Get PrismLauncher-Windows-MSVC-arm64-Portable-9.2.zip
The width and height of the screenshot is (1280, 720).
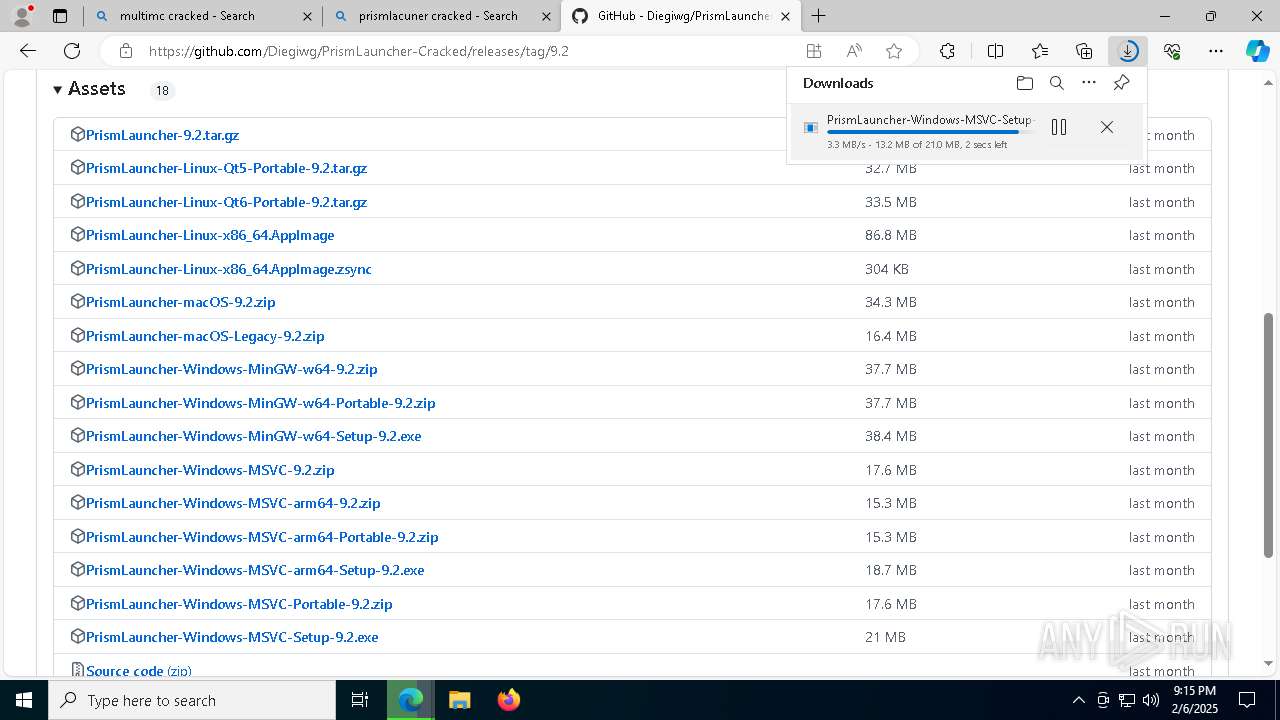(262, 537)
